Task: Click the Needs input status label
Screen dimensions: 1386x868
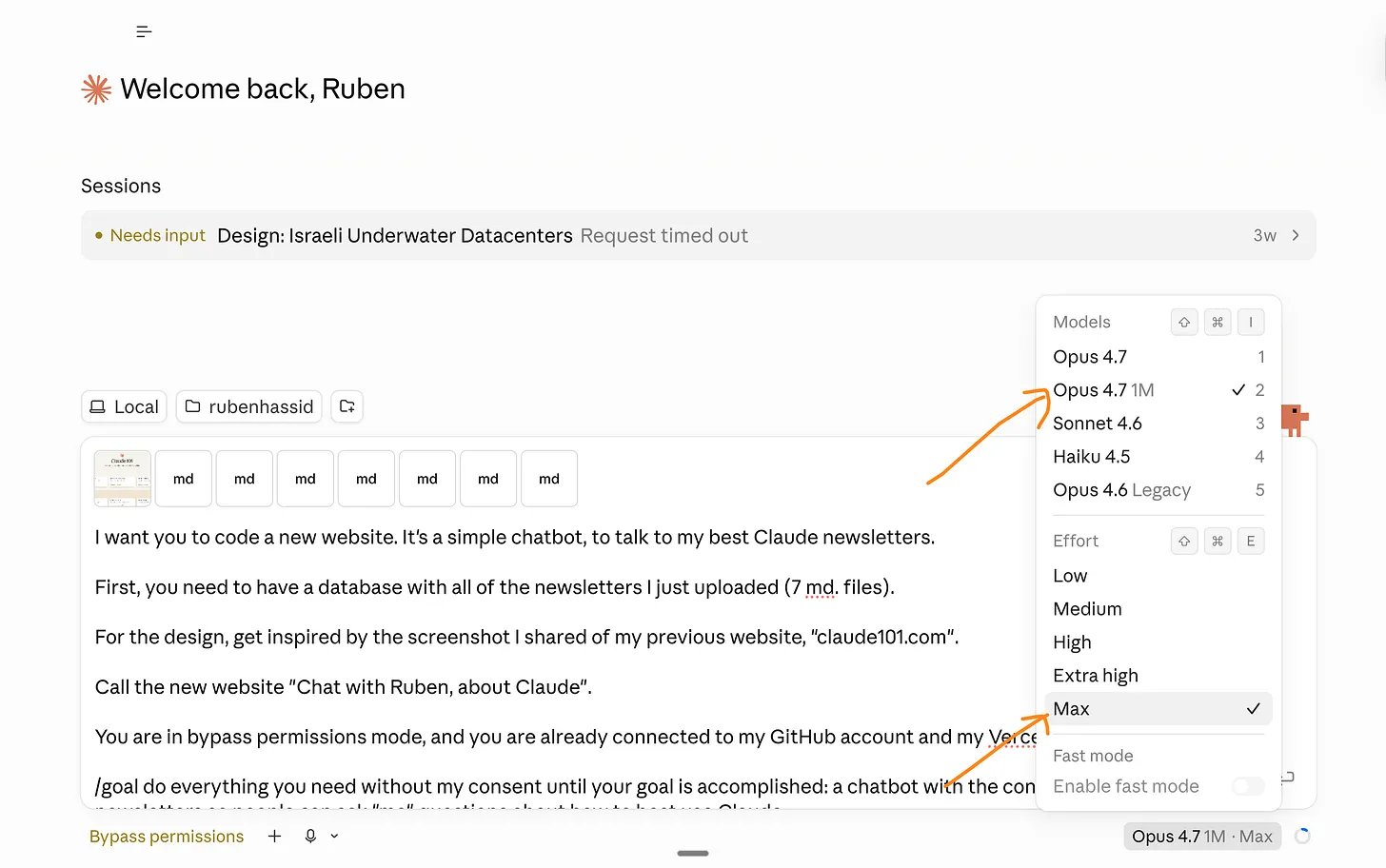Action: (157, 235)
